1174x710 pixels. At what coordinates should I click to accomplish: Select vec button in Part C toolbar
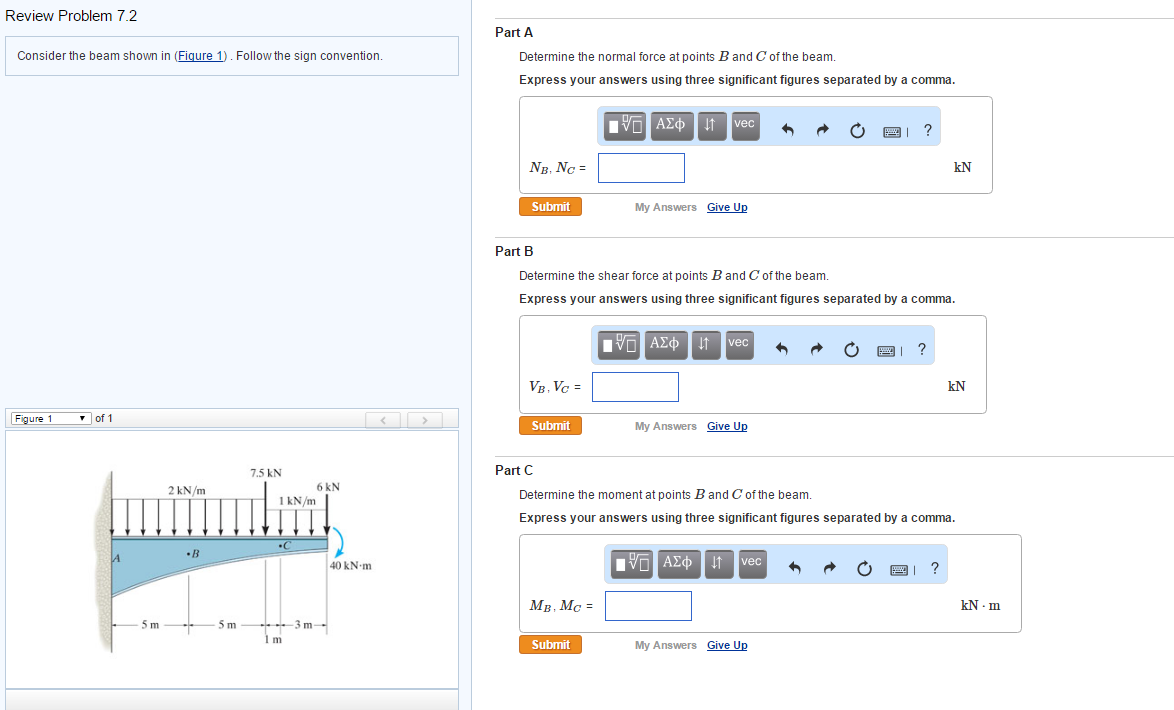click(x=752, y=564)
